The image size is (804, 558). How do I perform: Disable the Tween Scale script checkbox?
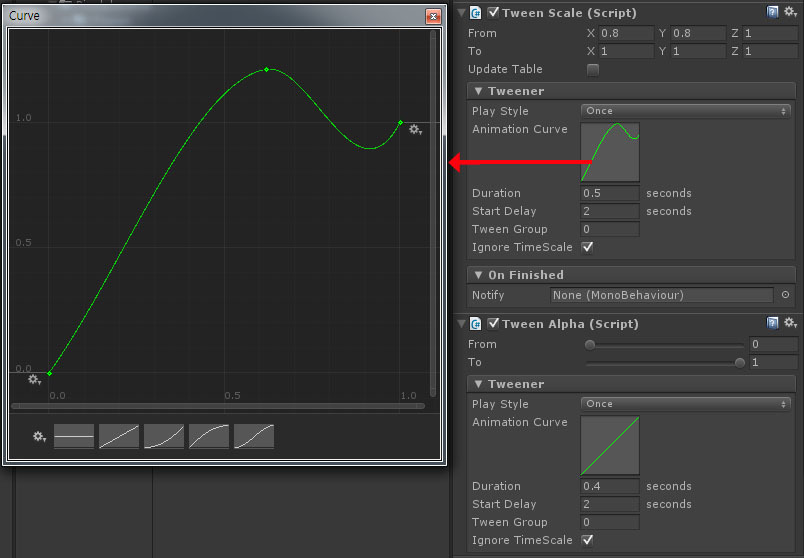tap(493, 12)
